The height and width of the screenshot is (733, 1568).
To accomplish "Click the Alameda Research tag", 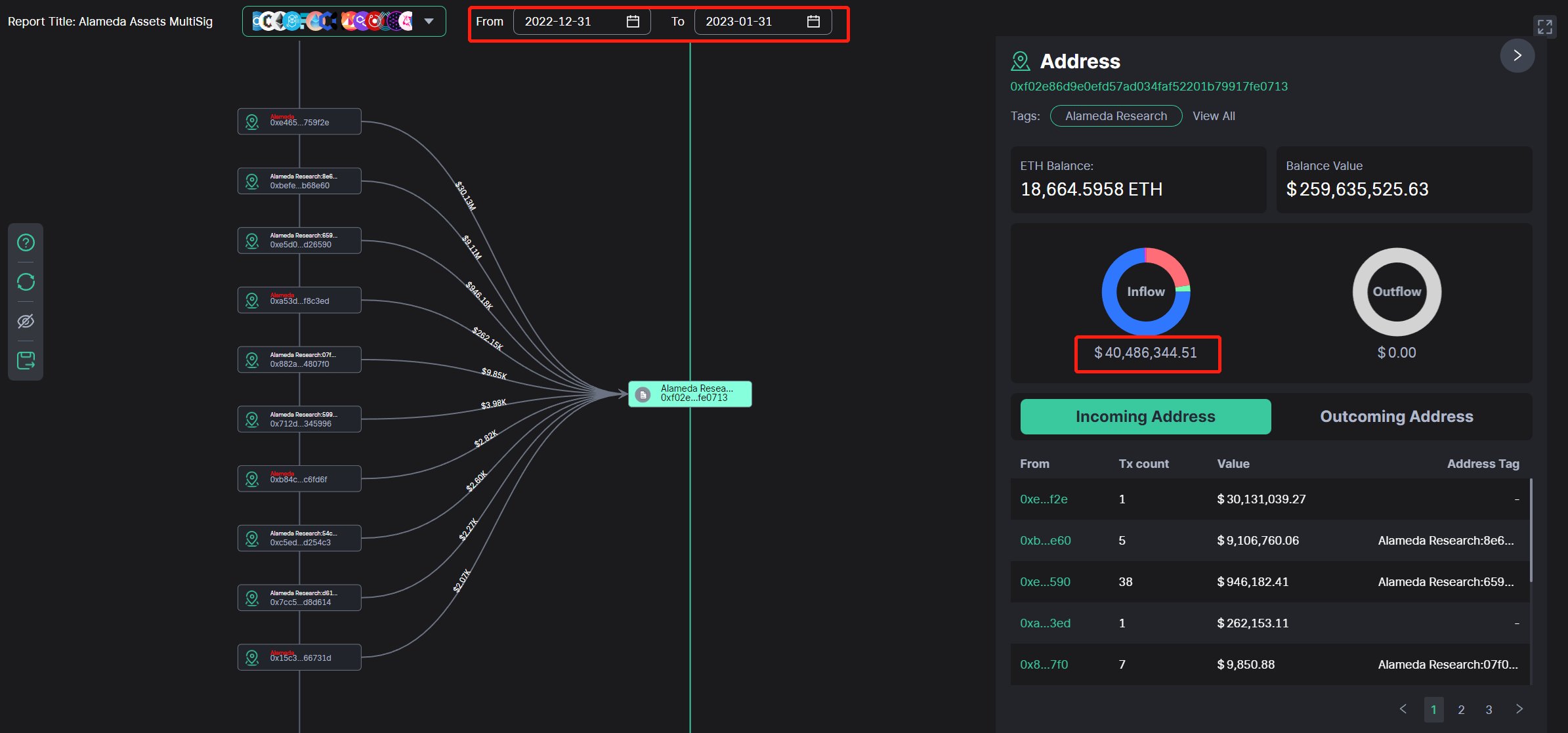I will point(1116,116).
